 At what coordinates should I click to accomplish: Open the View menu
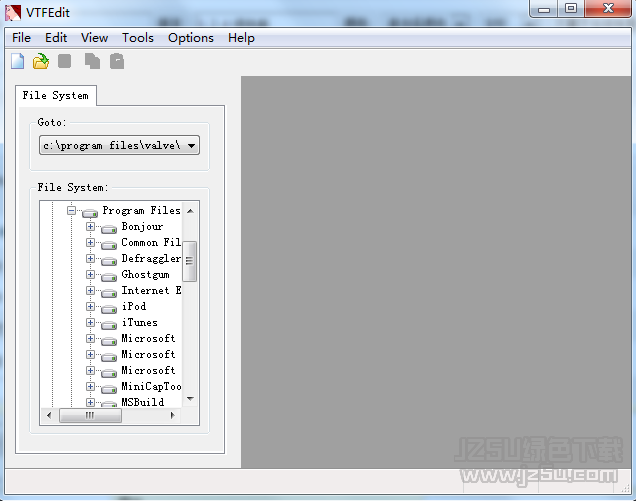[95, 38]
